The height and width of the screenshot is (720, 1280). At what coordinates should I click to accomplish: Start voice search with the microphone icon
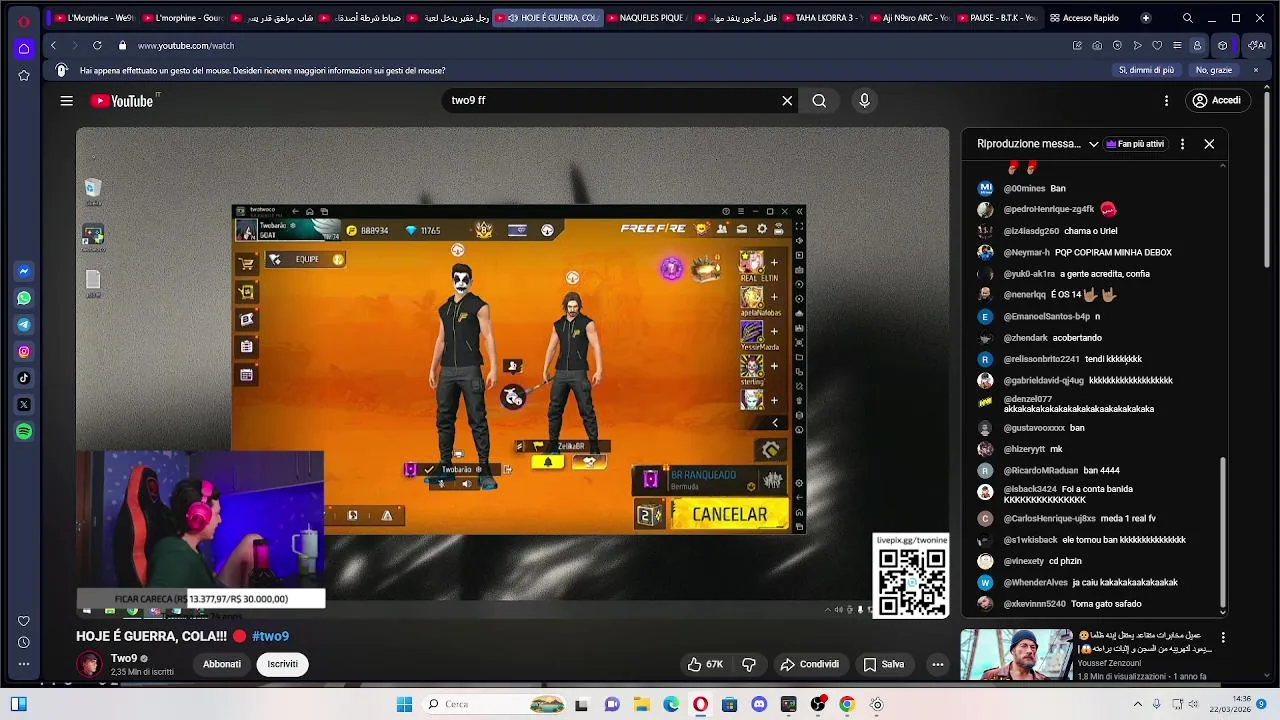(864, 100)
